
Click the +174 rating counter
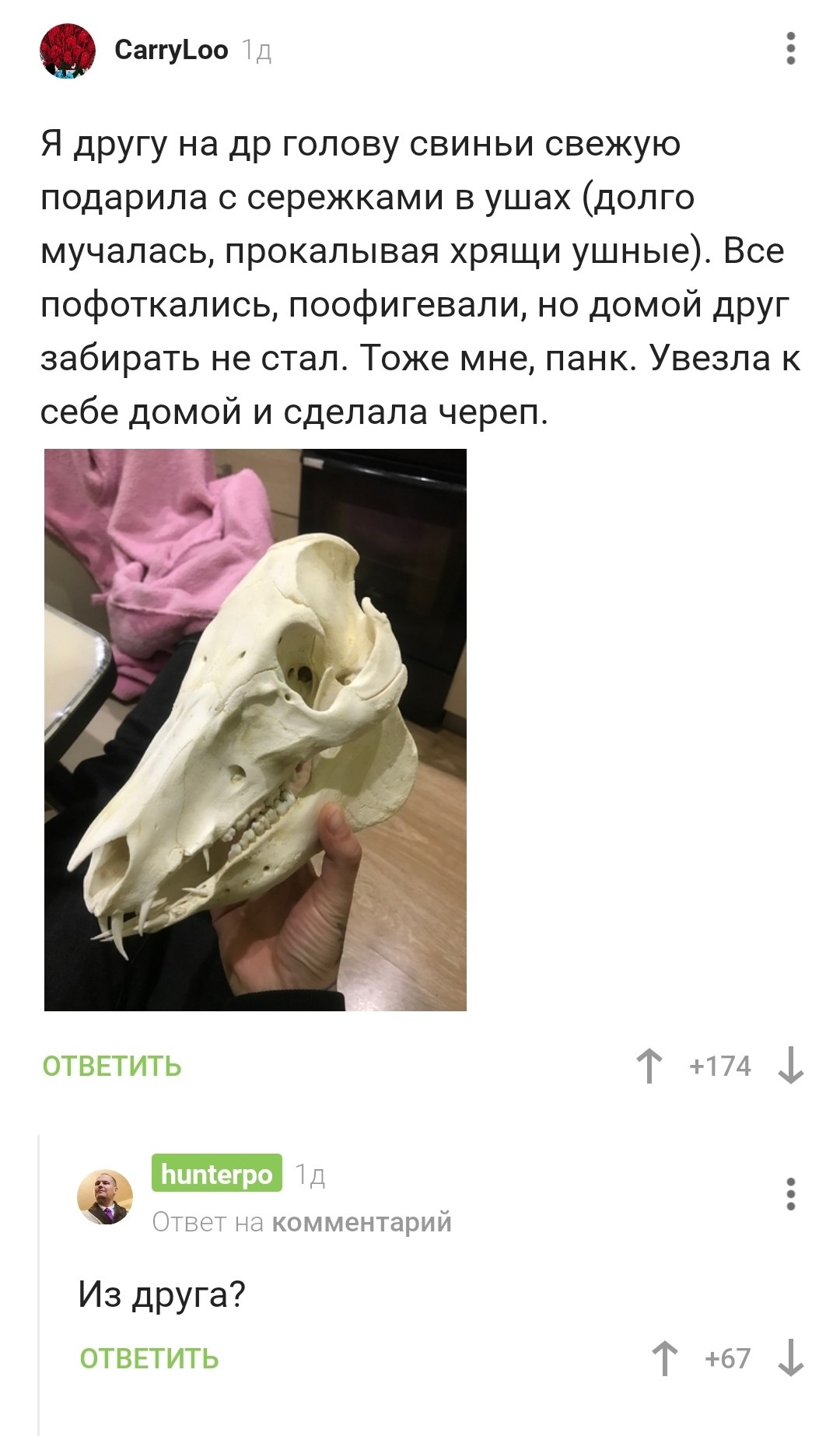[x=720, y=1066]
